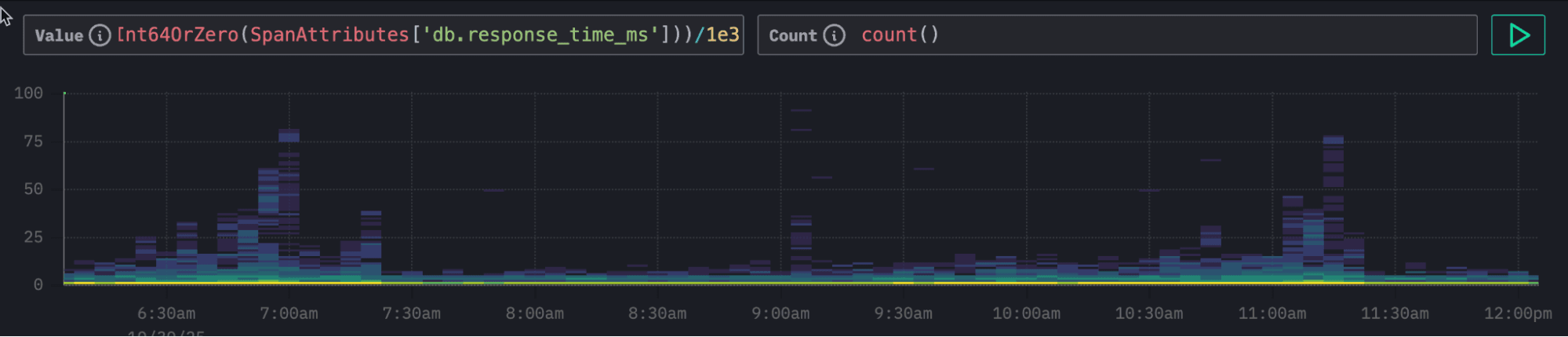This screenshot has width=1568, height=337.
Task: Click the 50 y-axis value
Action: coord(33,189)
